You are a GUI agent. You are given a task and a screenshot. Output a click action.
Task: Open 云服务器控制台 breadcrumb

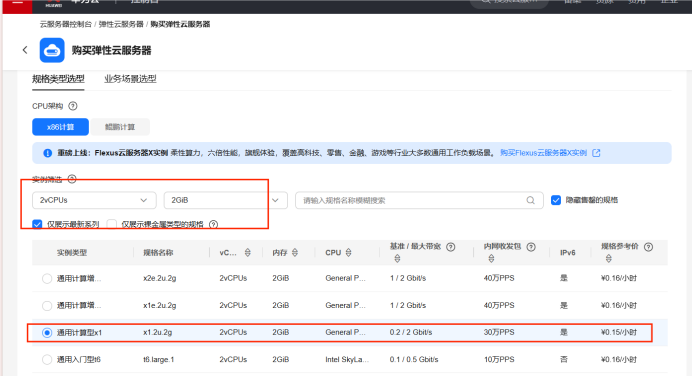(x=66, y=24)
